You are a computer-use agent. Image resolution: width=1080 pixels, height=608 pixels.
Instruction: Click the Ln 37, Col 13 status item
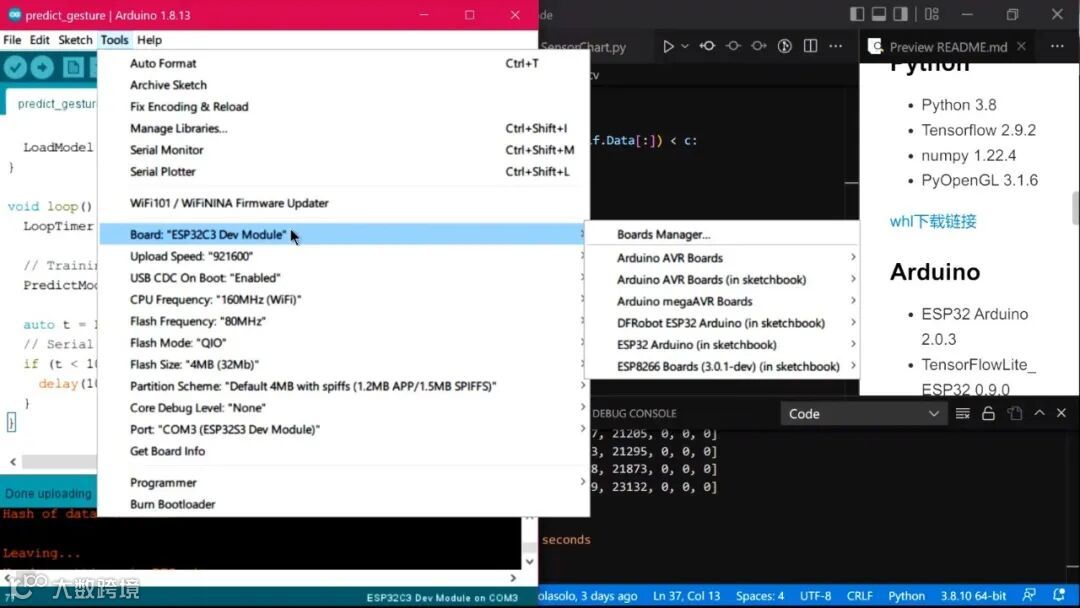[686, 596]
